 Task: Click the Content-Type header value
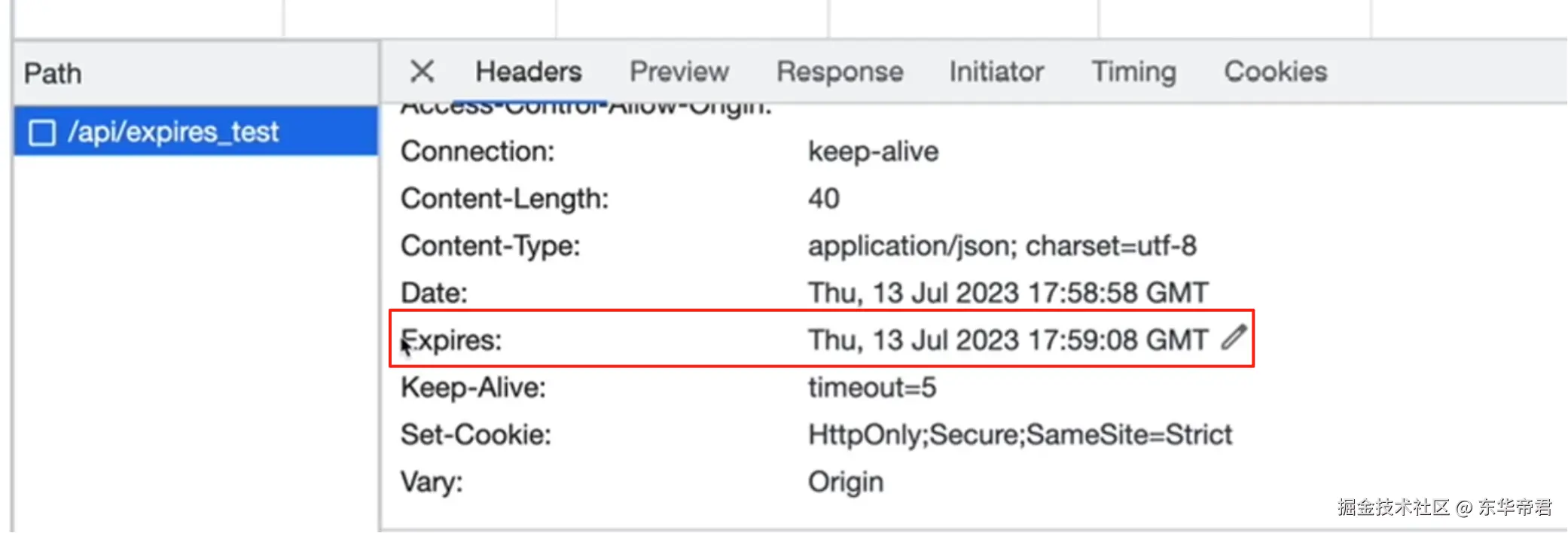click(1002, 246)
